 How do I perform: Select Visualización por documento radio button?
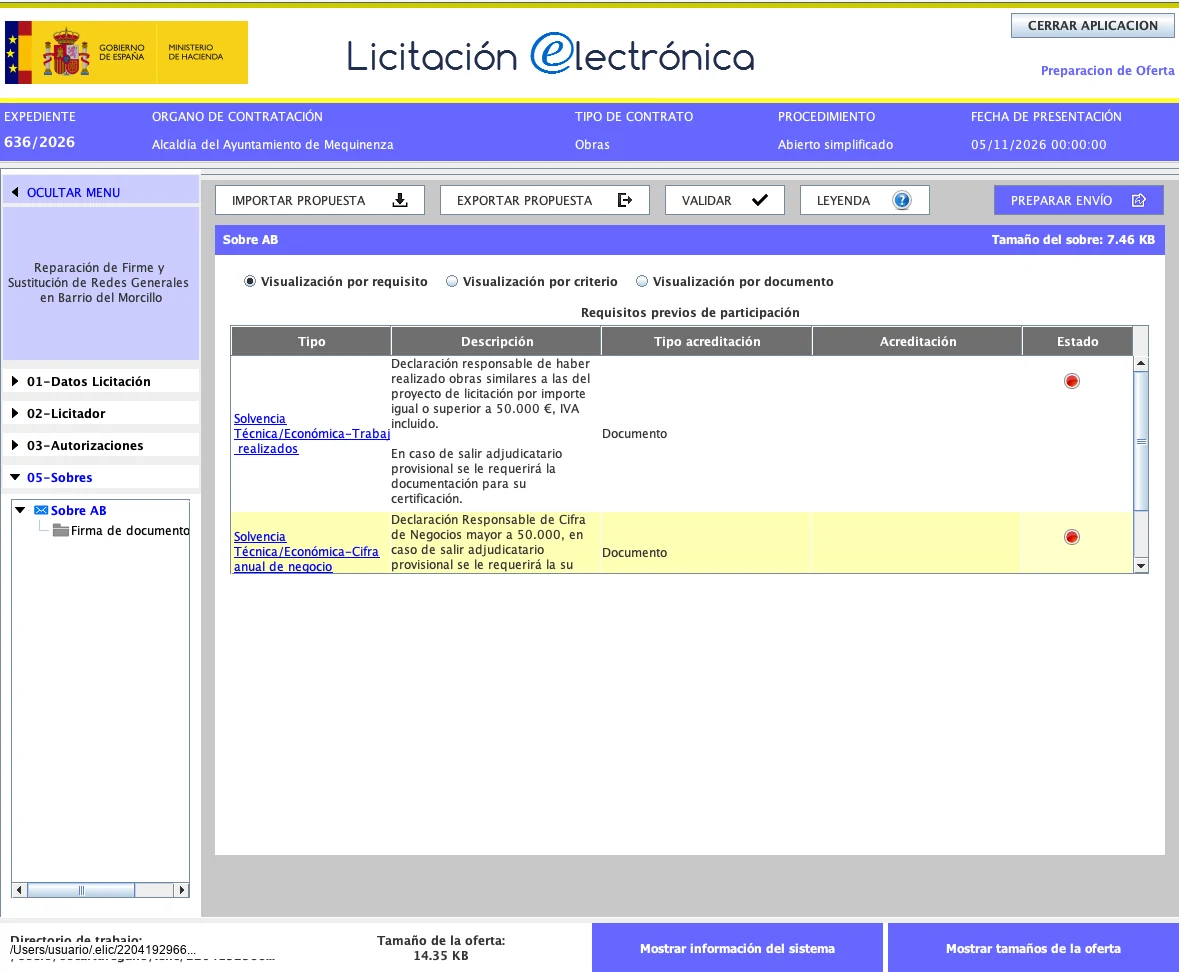(641, 281)
